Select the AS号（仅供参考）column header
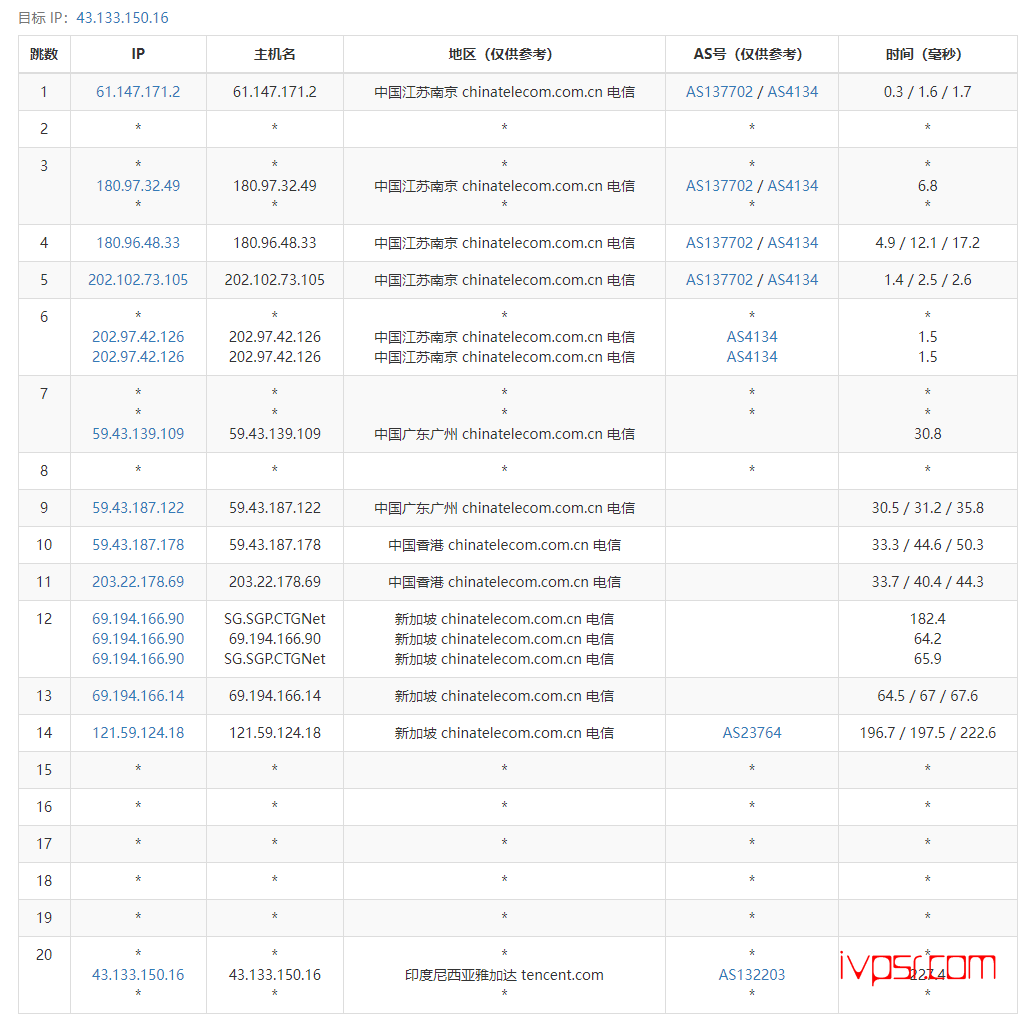1030x1022 pixels. 752,55
